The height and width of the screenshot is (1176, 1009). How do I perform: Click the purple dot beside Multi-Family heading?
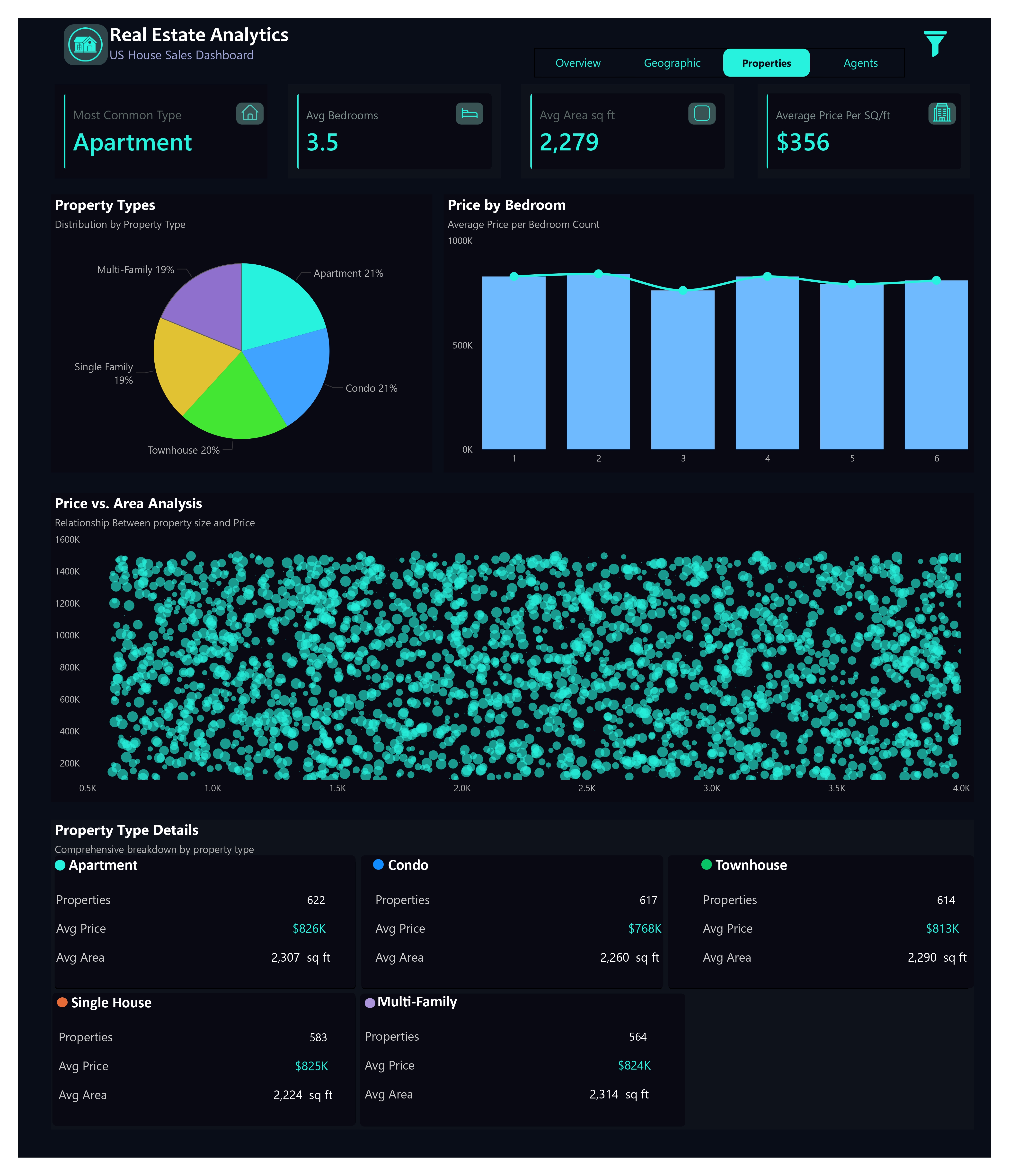tap(370, 1002)
